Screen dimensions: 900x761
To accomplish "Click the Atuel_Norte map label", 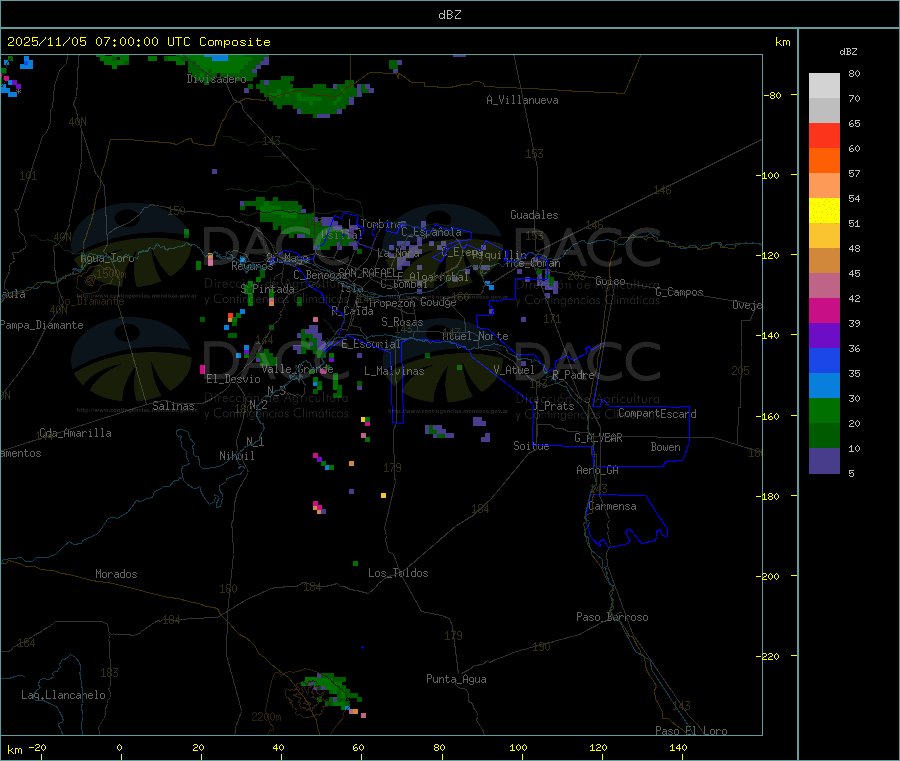I will [475, 336].
